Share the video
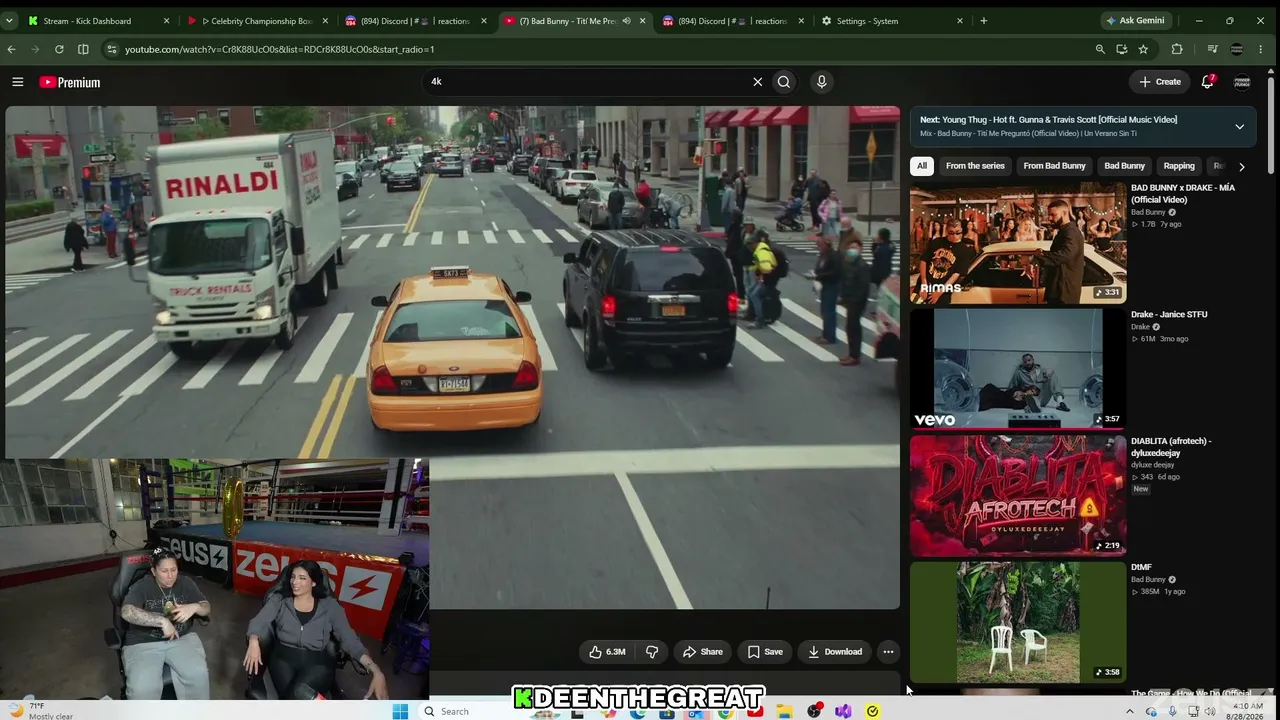The image size is (1280, 720). pyautogui.click(x=702, y=652)
